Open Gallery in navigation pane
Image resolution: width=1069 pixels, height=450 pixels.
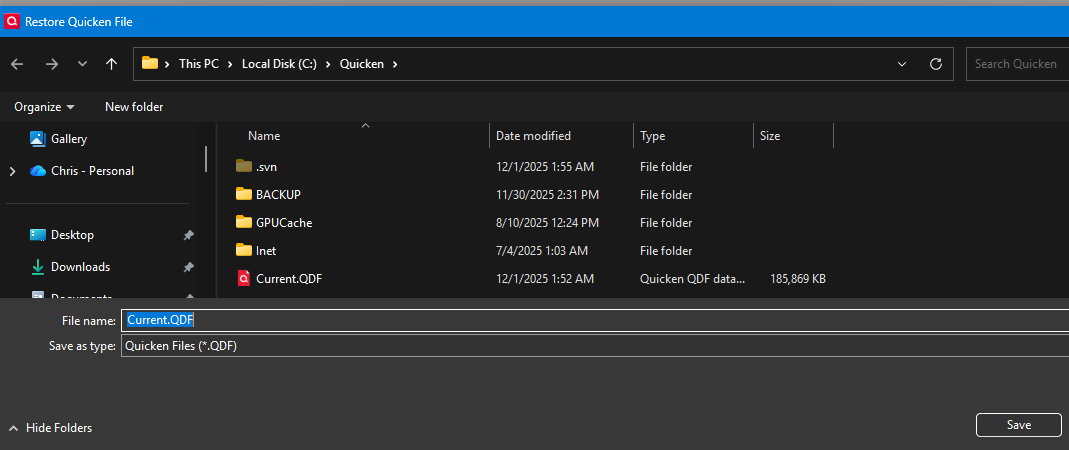[x=69, y=138]
